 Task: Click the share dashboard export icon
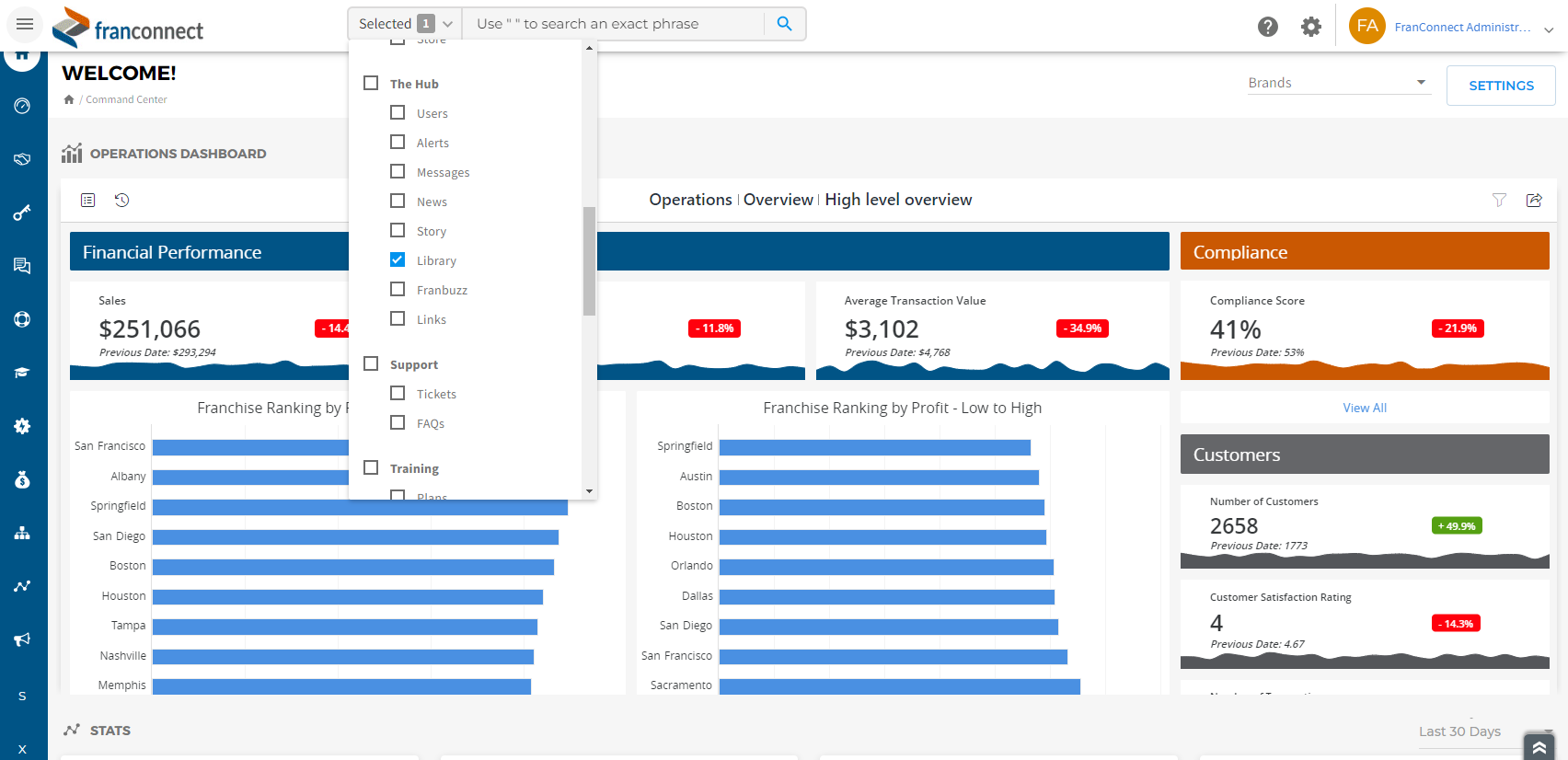[x=1534, y=200]
